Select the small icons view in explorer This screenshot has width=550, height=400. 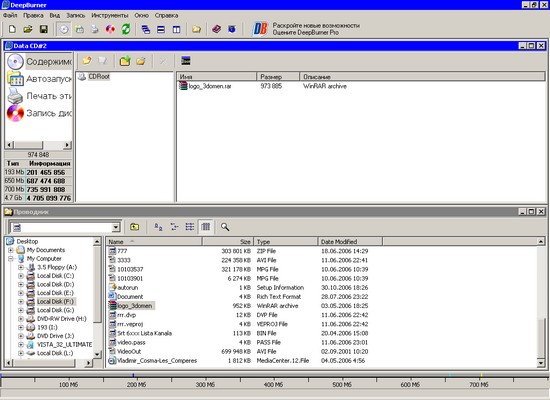[x=174, y=227]
